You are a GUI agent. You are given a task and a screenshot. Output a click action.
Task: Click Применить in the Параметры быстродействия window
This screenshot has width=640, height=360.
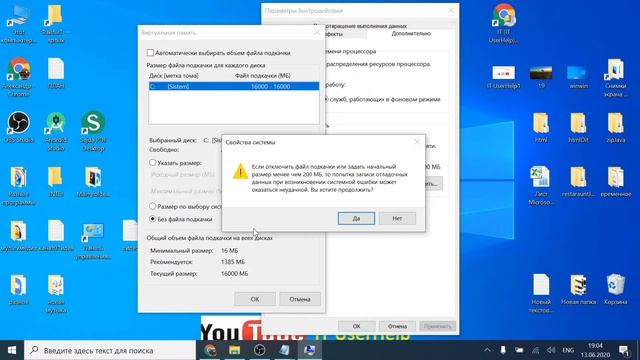(x=437, y=326)
